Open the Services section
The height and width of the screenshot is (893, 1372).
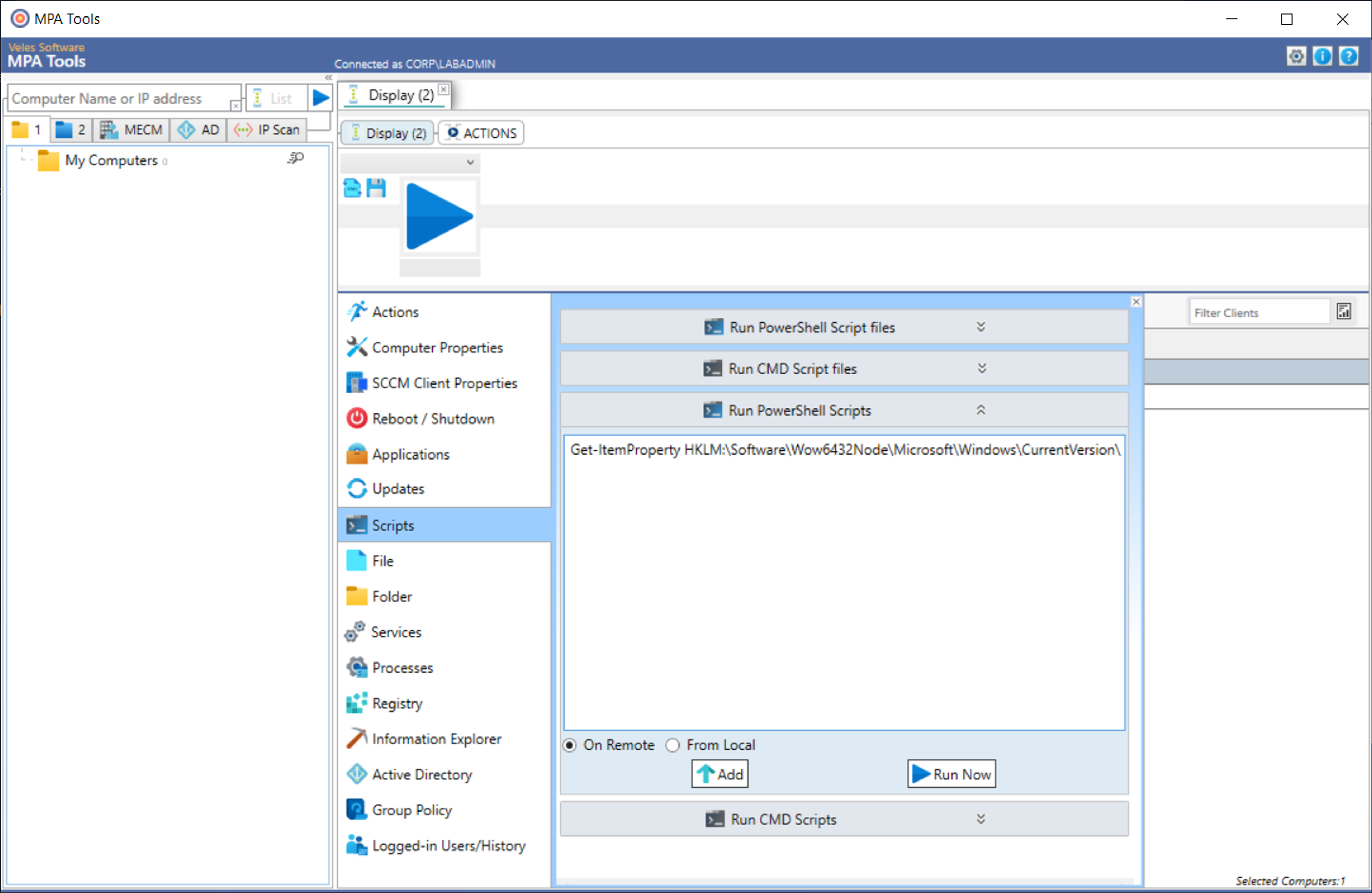[444, 632]
